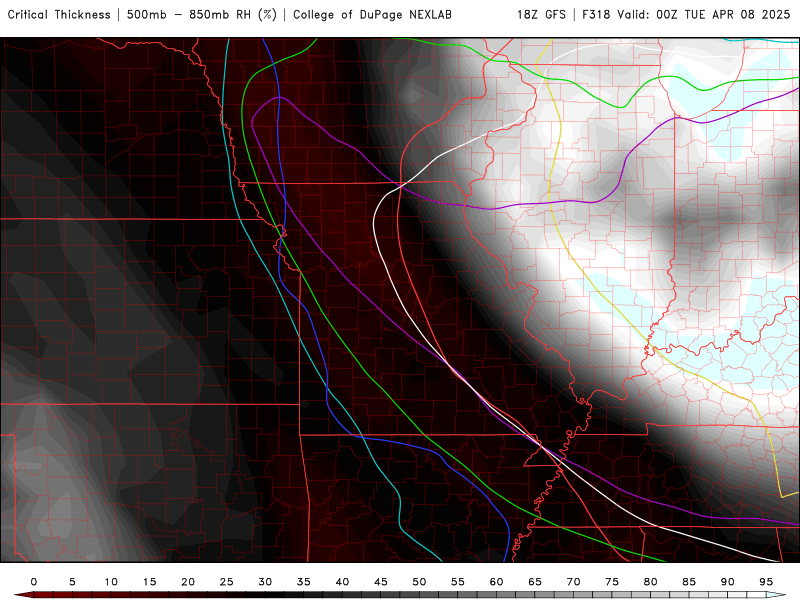
Task: Select the "15" label on the RH scale
Action: [149, 582]
